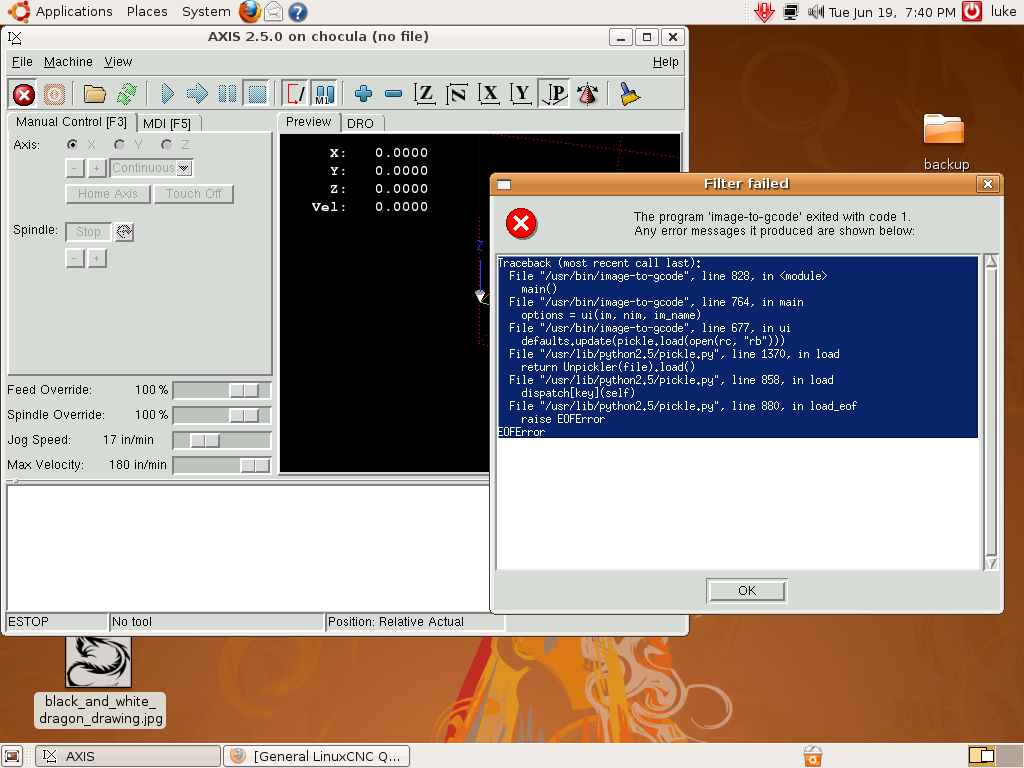Select the X axis radio button

72,144
